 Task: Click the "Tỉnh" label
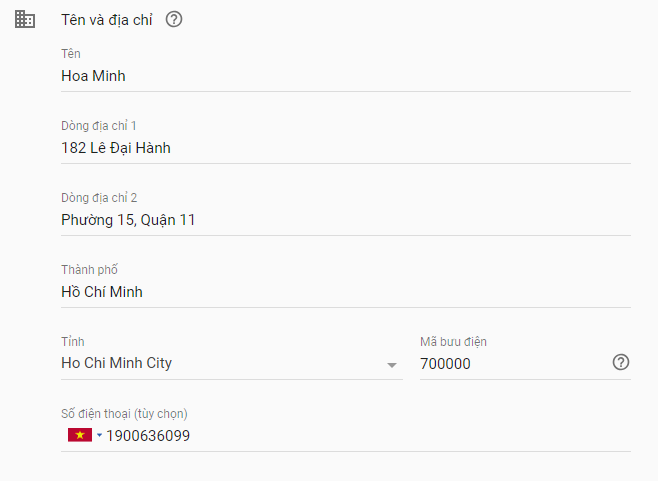(x=73, y=342)
